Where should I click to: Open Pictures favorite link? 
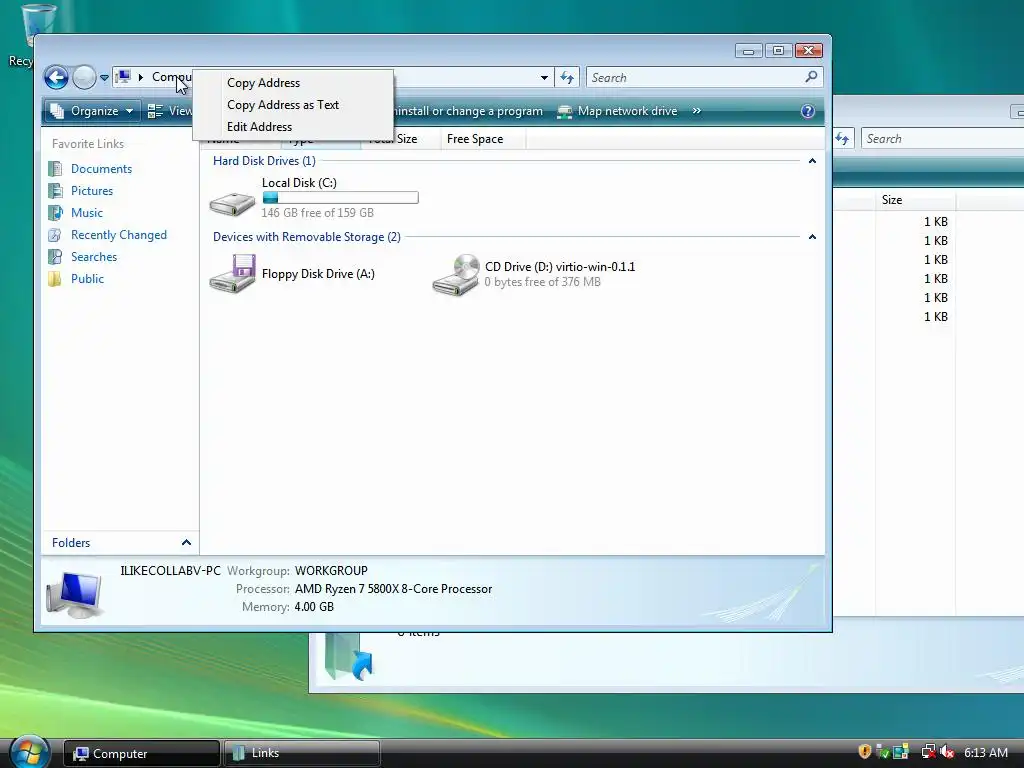[x=91, y=191]
